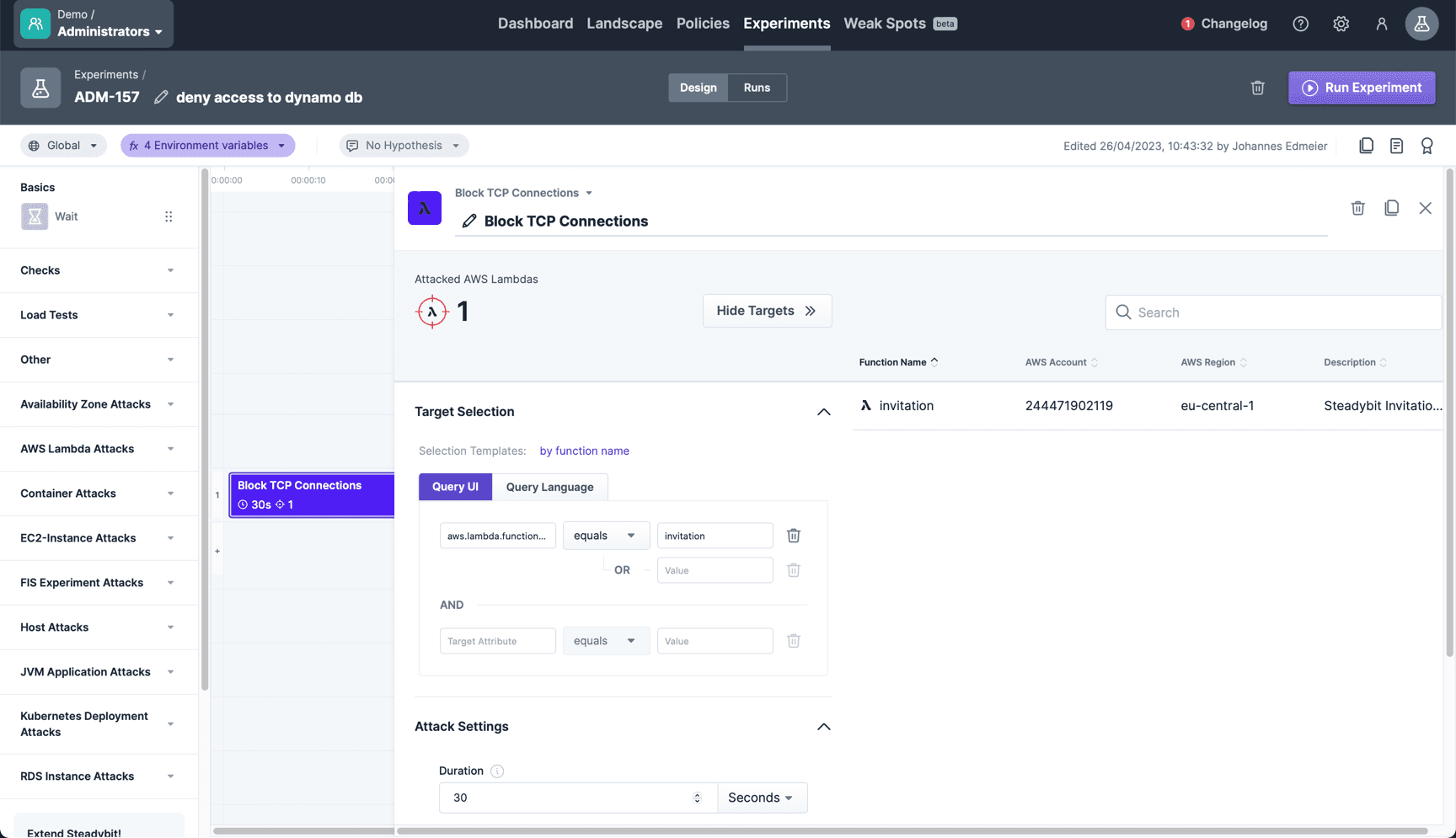Open the by function name selection template link
Viewport: 1456px width, 838px height.
(584, 451)
